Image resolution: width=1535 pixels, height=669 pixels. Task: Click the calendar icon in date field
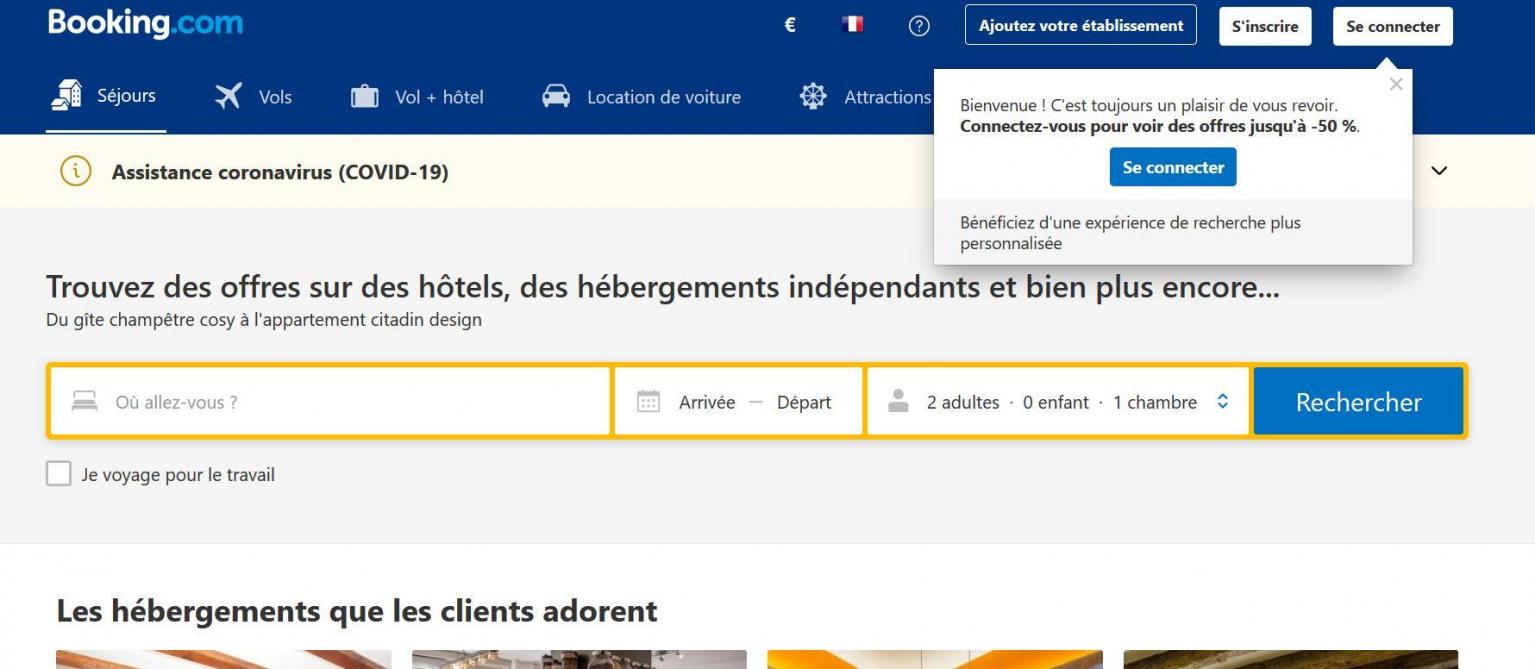click(x=648, y=402)
